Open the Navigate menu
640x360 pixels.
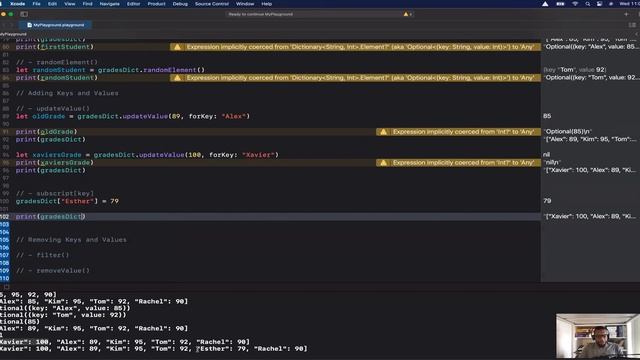click(109, 4)
